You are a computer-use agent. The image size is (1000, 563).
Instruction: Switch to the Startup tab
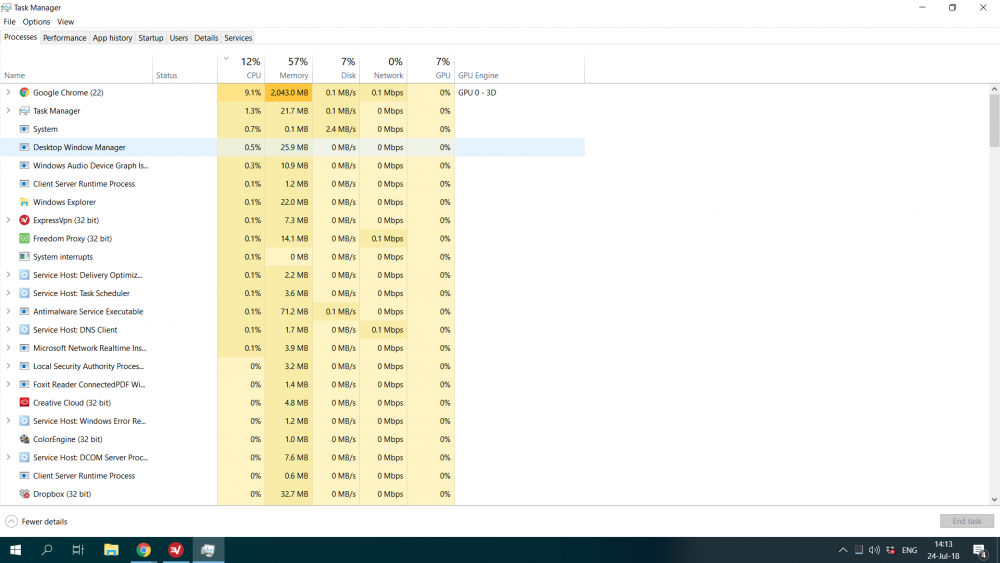(x=151, y=38)
